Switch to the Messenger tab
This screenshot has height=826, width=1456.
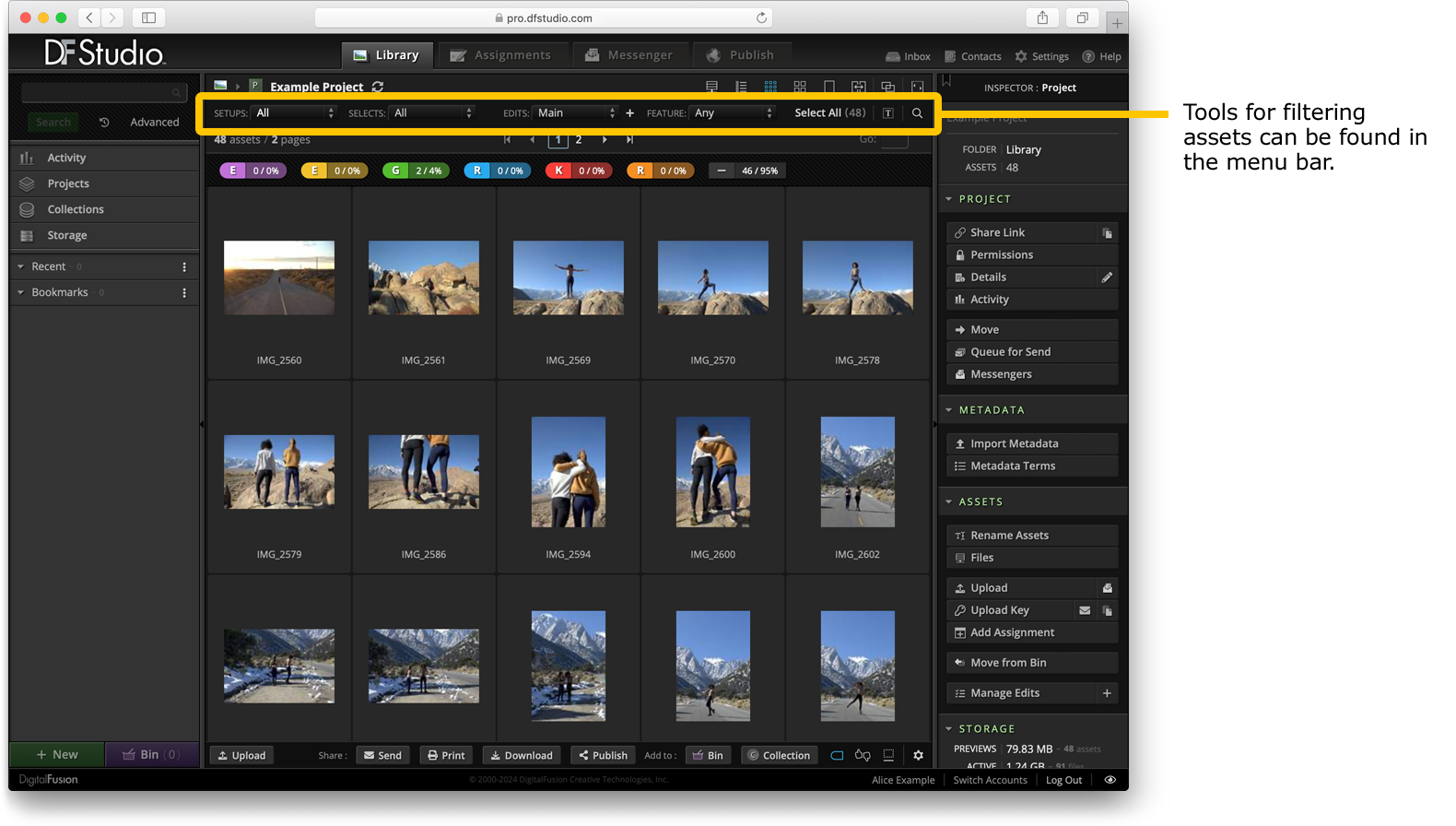(x=629, y=55)
